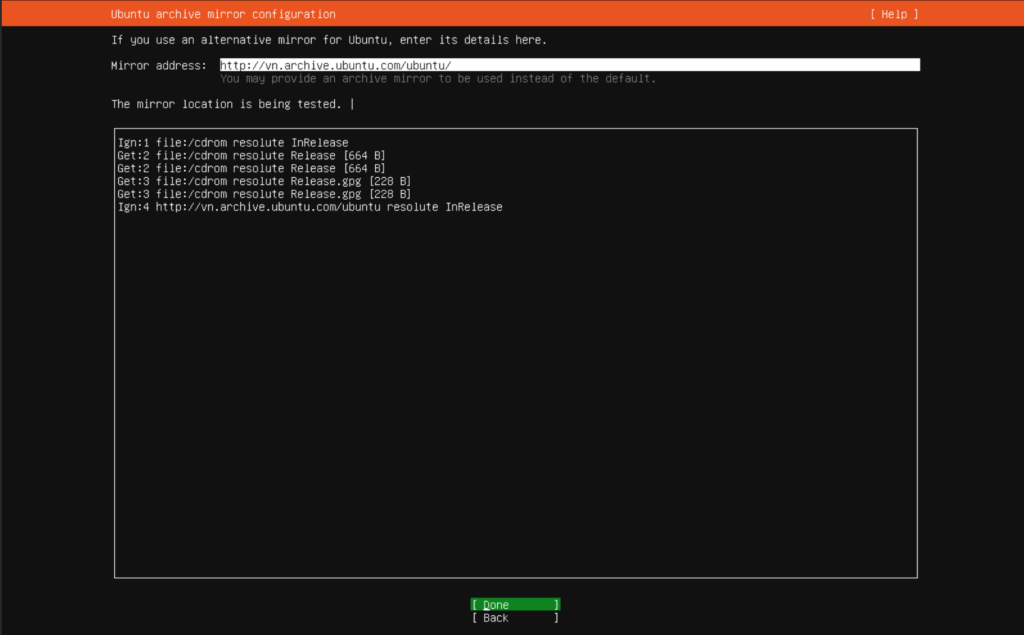Screen dimensions: 1024x635
Task: Select the first Get:3 Release.gpg log line
Action: click(x=264, y=181)
